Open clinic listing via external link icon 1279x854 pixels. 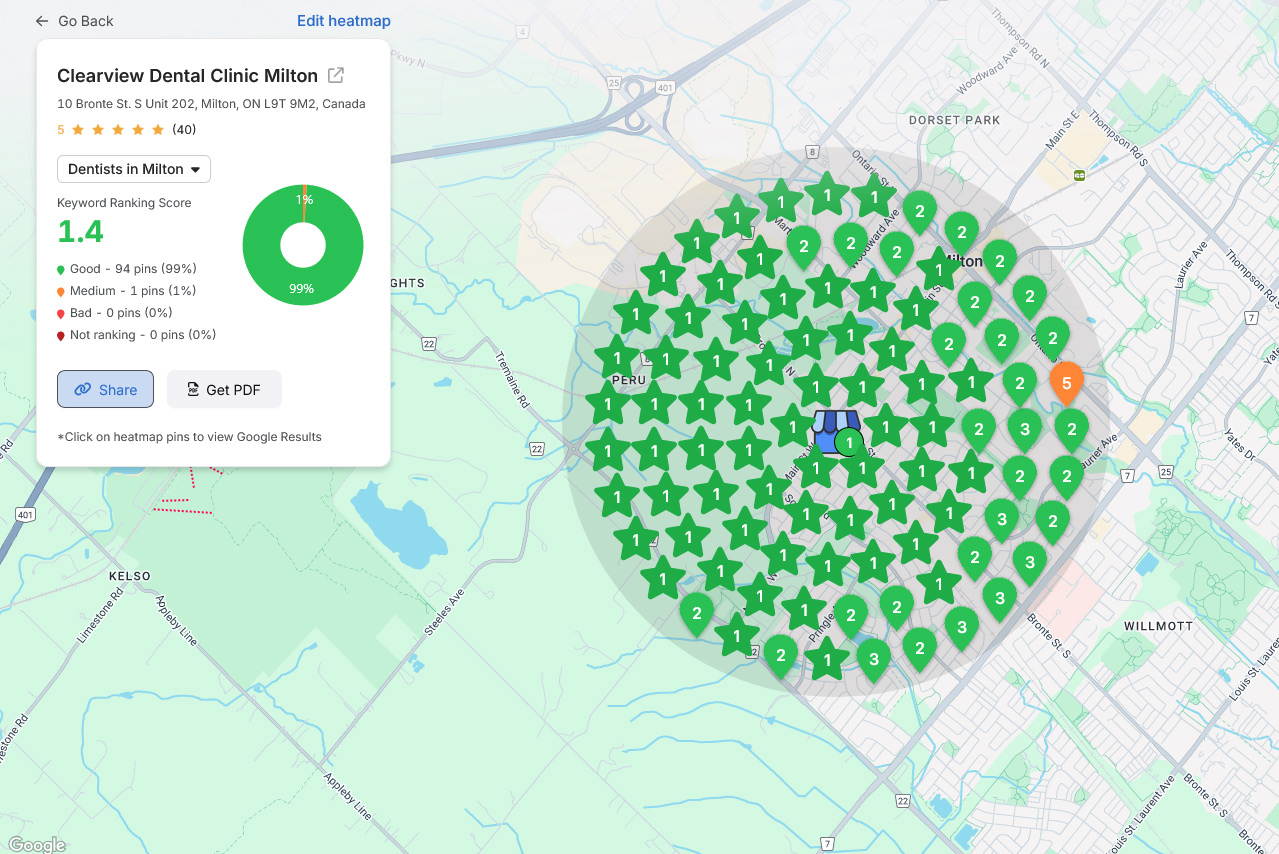point(337,75)
